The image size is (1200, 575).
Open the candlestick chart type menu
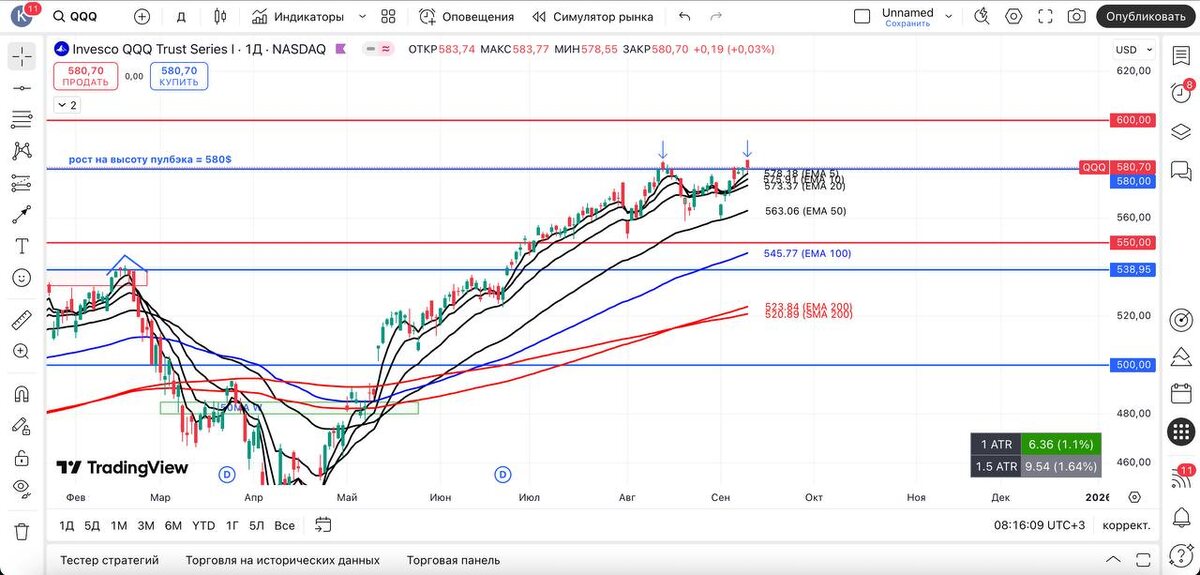coord(221,17)
